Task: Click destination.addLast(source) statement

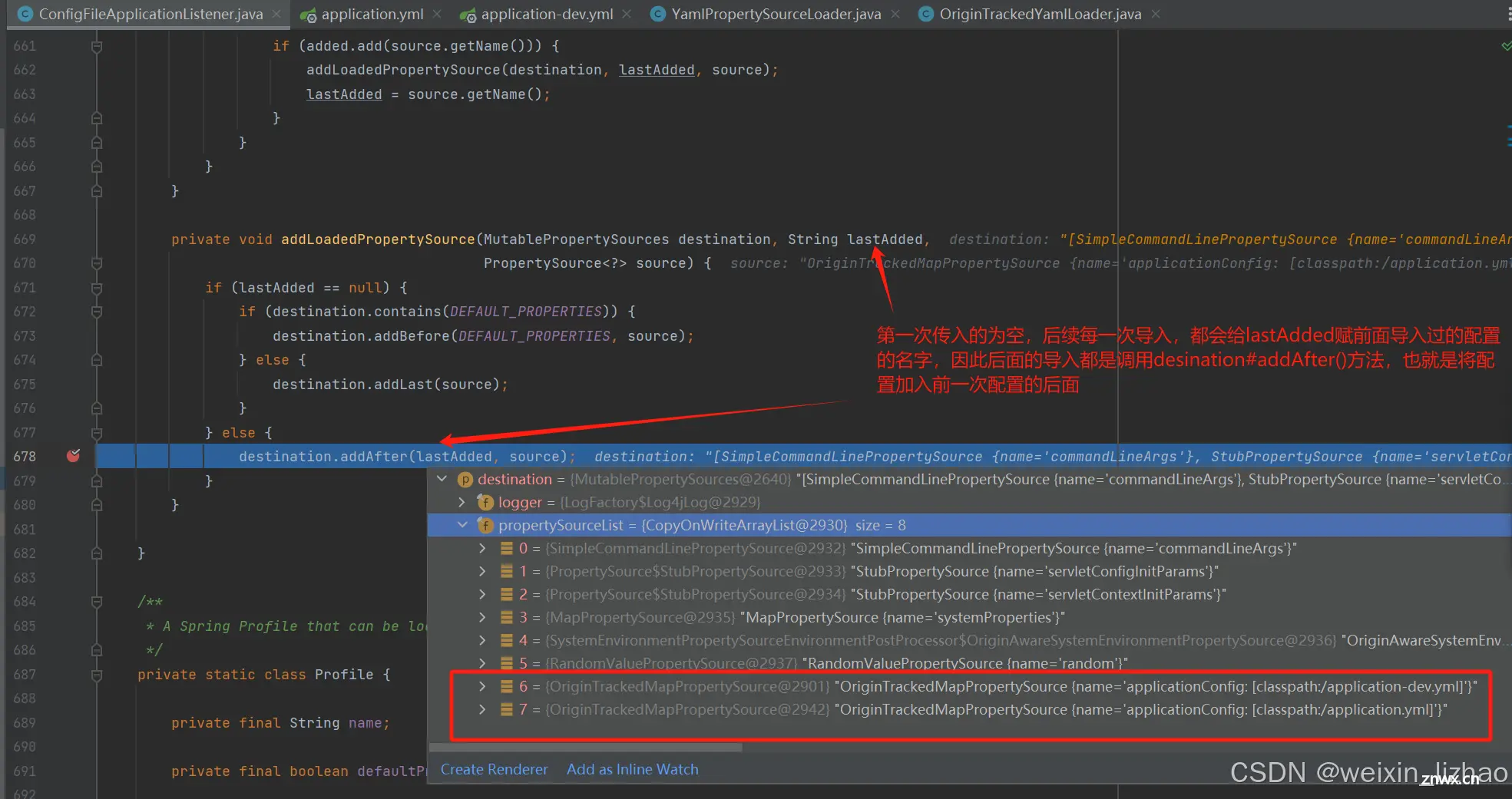Action: pyautogui.click(x=389, y=385)
